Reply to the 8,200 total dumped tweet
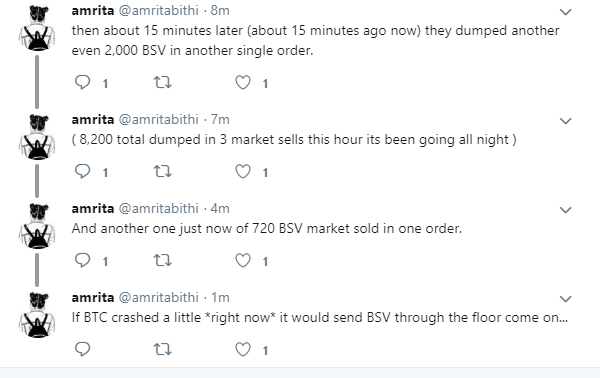This screenshot has width=600, height=378. coord(82,171)
